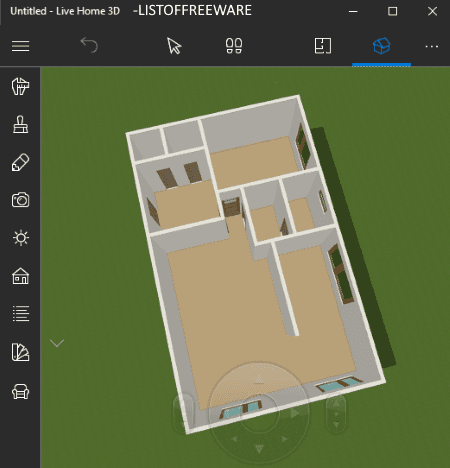This screenshot has height=468, width=450.
Task: Select the arrow pointer tool
Action: click(x=174, y=46)
